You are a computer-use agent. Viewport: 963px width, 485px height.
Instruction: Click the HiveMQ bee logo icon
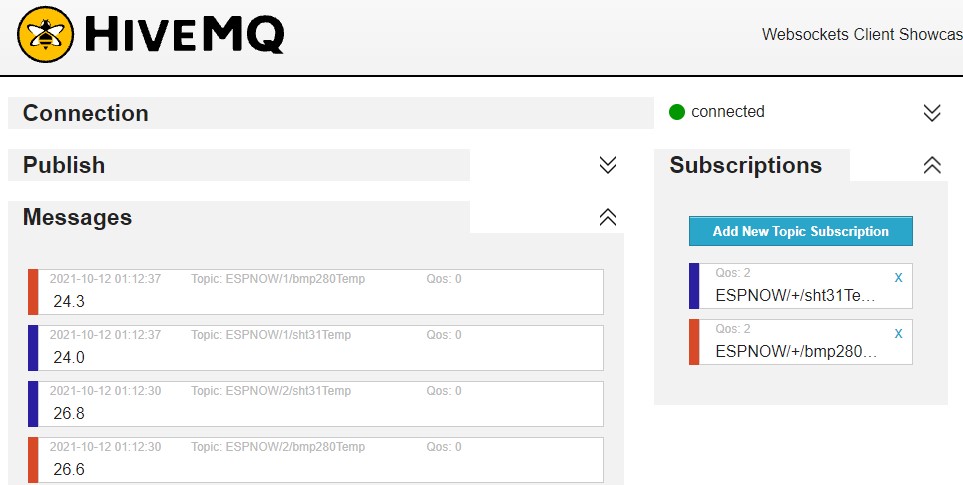coord(45,35)
